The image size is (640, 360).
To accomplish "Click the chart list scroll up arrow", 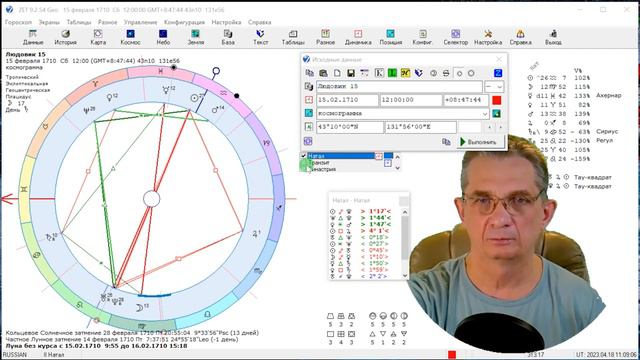I will (397, 157).
